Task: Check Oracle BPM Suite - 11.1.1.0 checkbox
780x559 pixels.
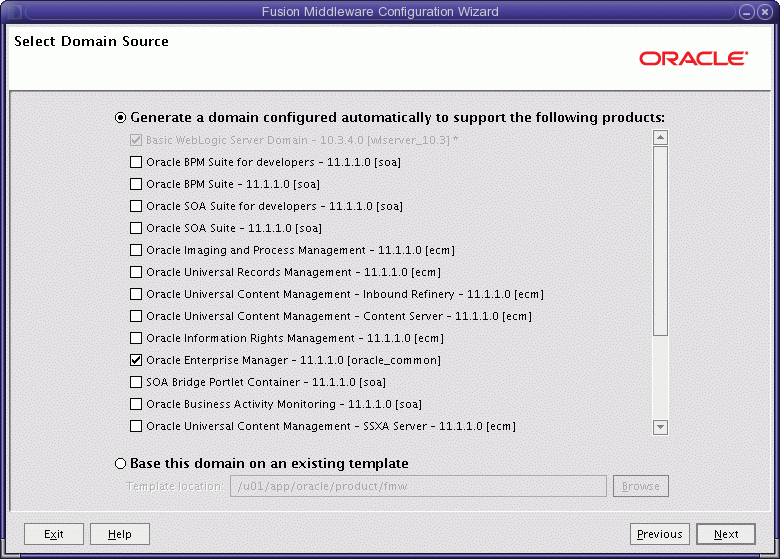Action: click(x=136, y=184)
